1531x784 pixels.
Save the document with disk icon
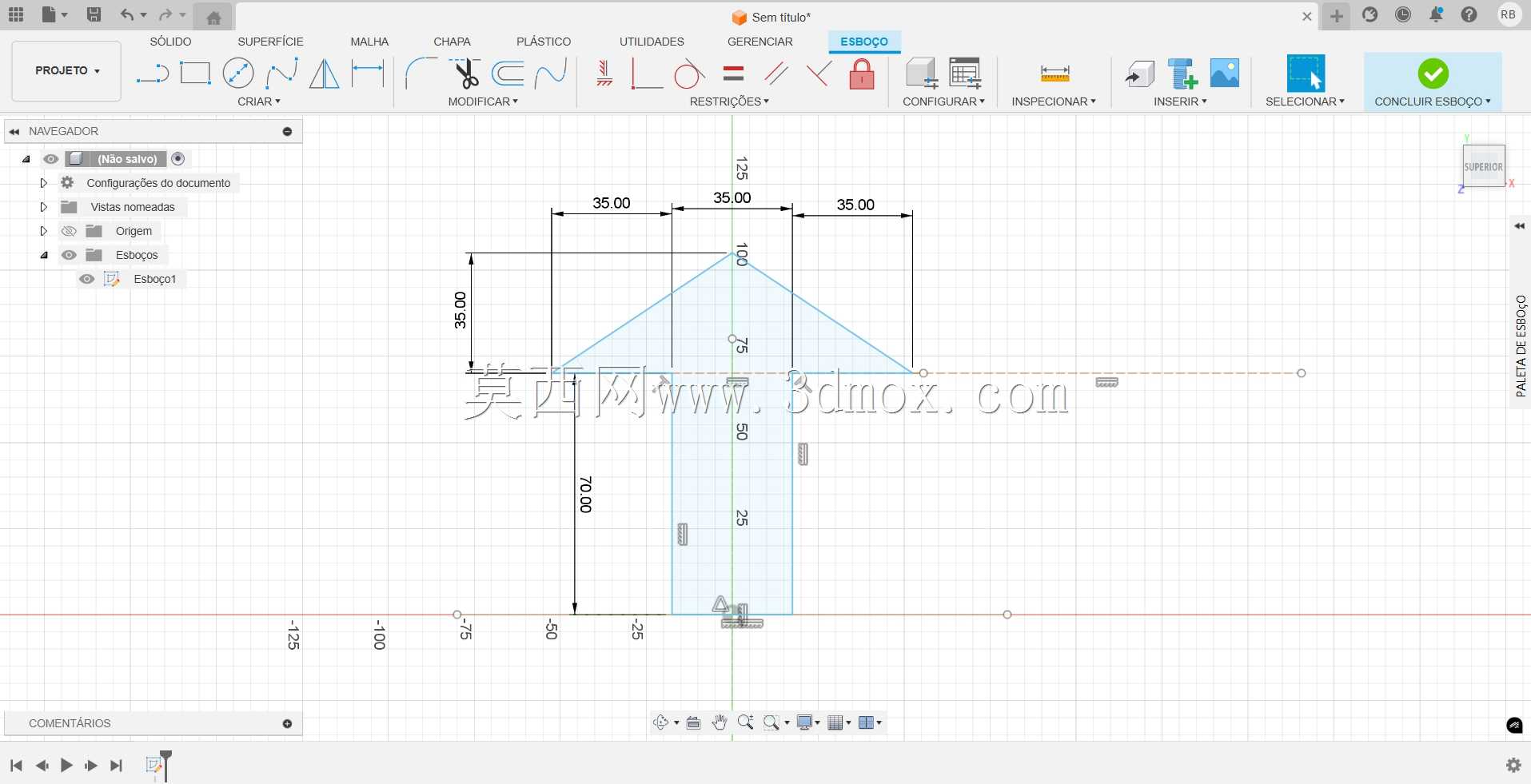[x=94, y=14]
